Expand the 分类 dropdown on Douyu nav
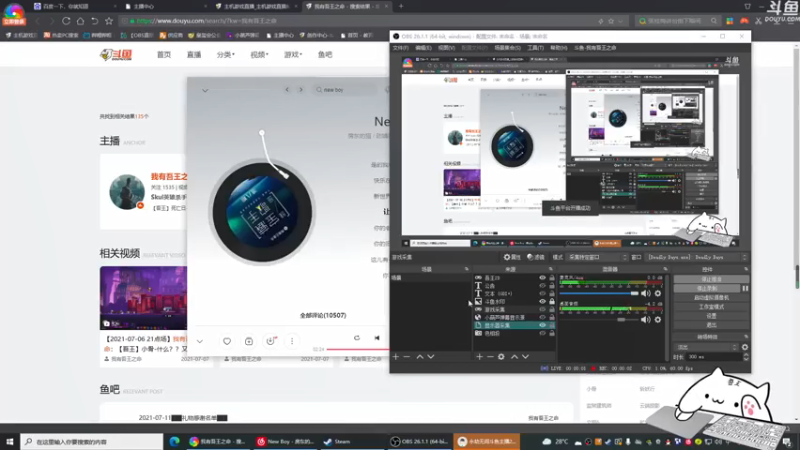800x450 pixels. coord(226,55)
